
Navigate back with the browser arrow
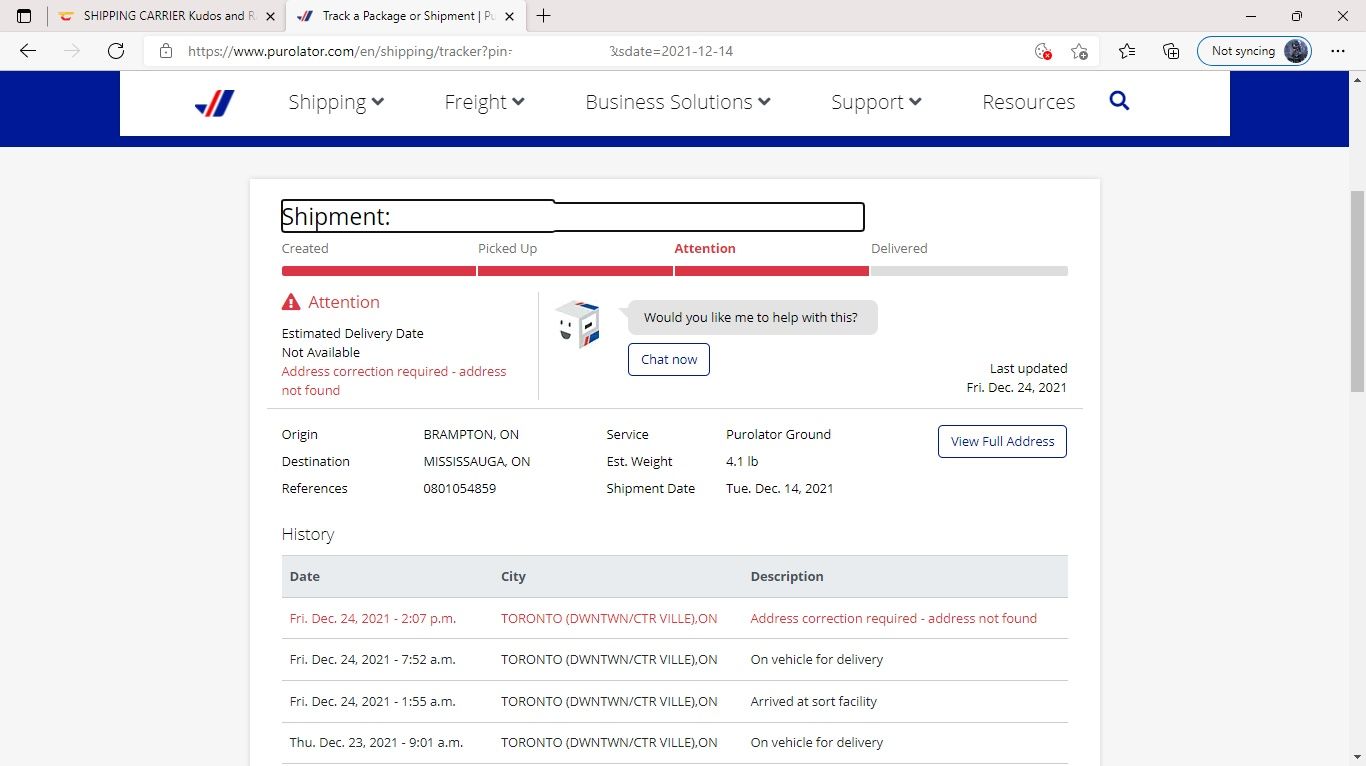(27, 51)
